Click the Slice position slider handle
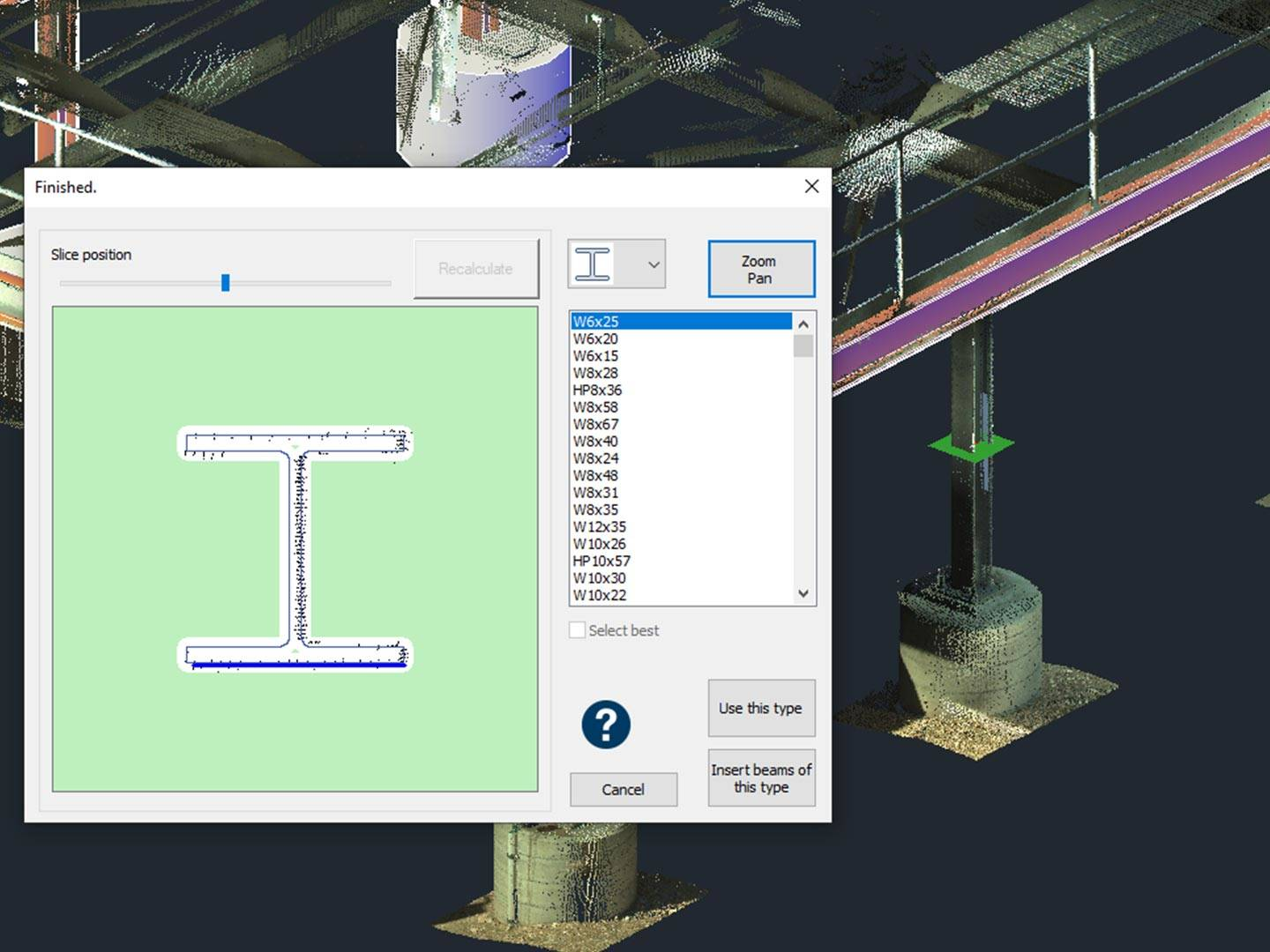Image resolution: width=1270 pixels, height=952 pixels. click(x=226, y=282)
